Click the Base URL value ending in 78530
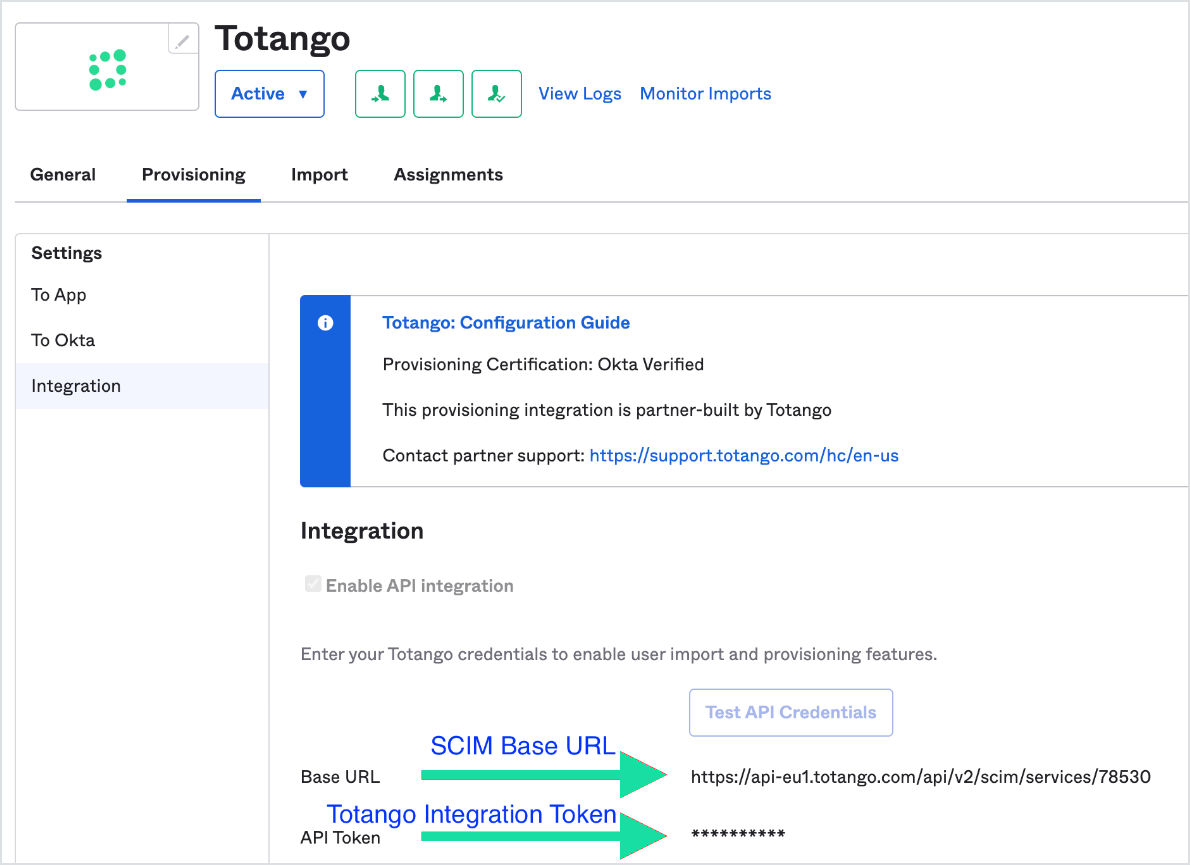The height and width of the screenshot is (865, 1190). (x=921, y=777)
